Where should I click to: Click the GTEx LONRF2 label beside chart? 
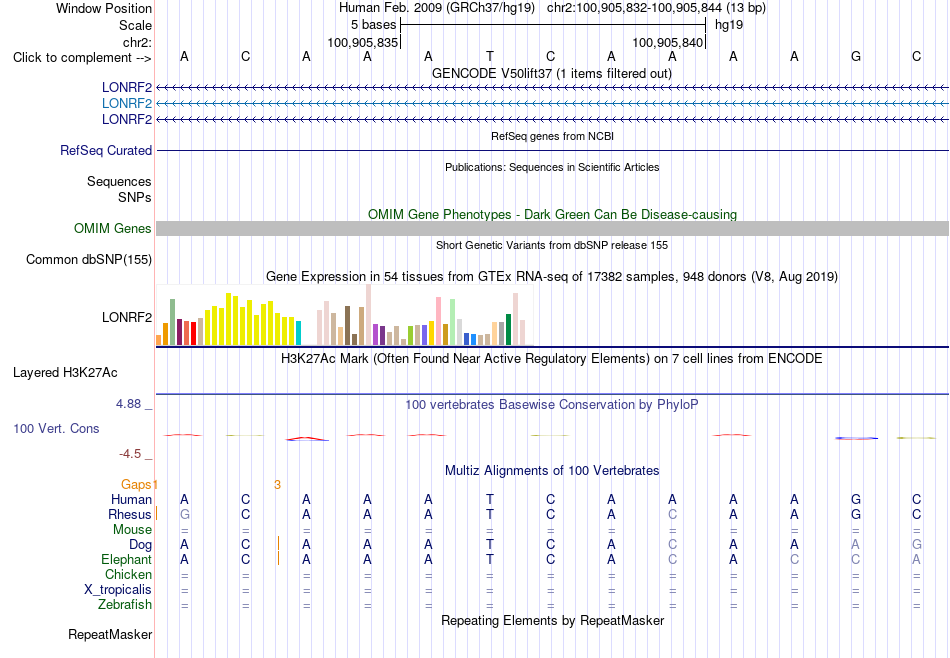(x=127, y=317)
